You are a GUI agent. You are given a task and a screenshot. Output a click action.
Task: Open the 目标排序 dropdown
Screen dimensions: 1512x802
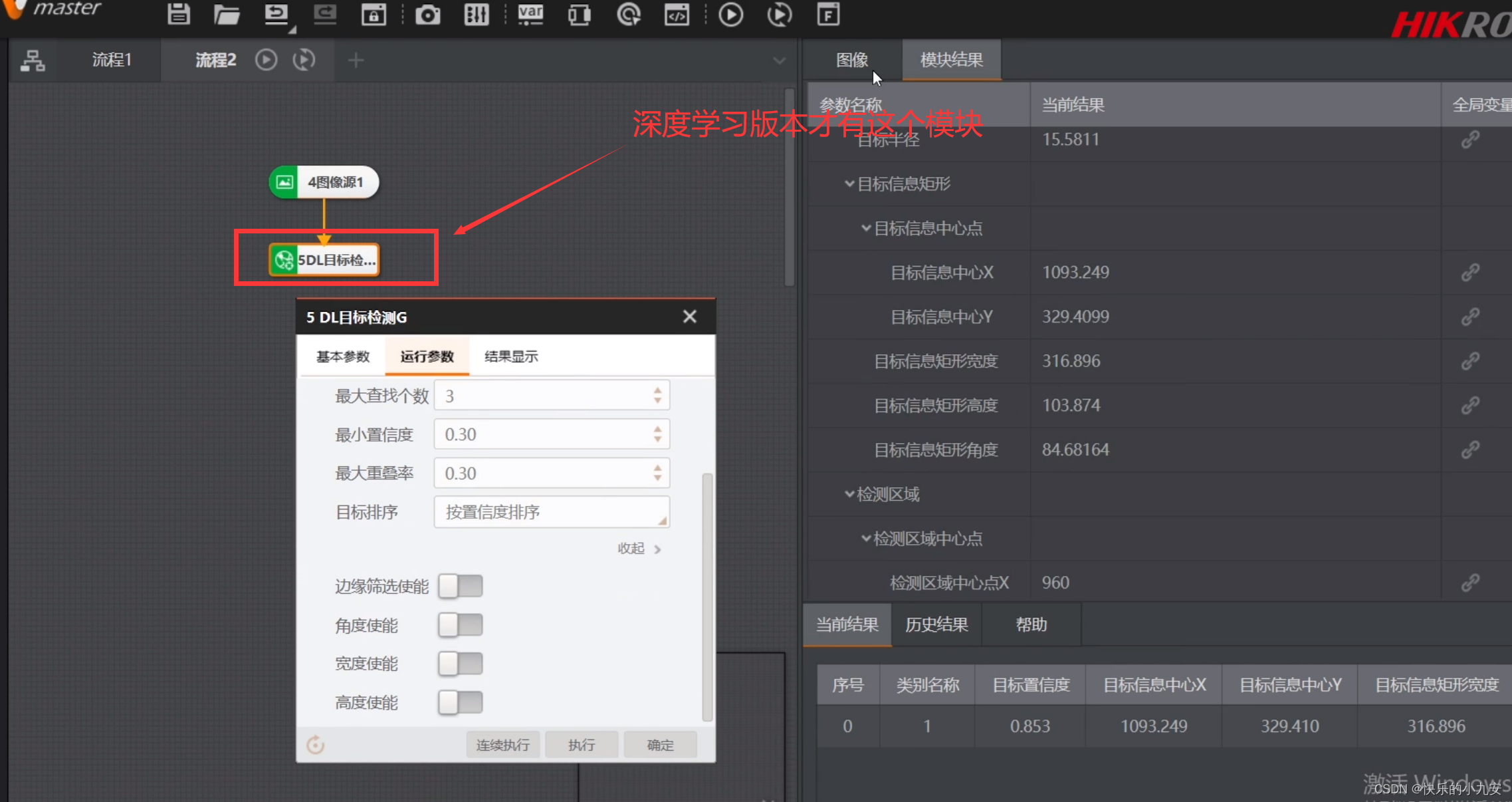click(x=551, y=512)
